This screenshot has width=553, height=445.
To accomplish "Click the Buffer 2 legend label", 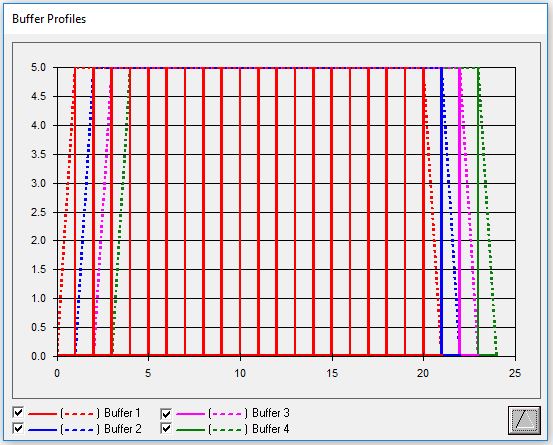I will 123,429.
